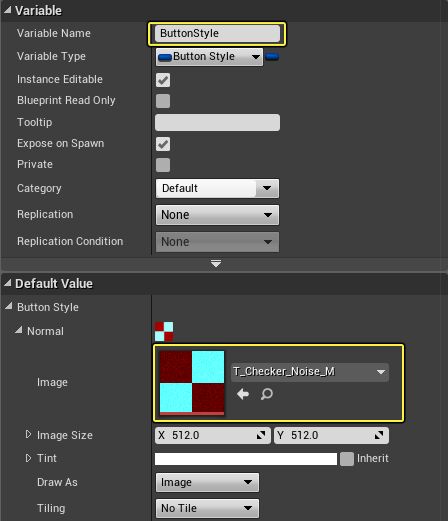The height and width of the screenshot is (521, 448).
Task: Click the Private label
Action: coord(35,164)
